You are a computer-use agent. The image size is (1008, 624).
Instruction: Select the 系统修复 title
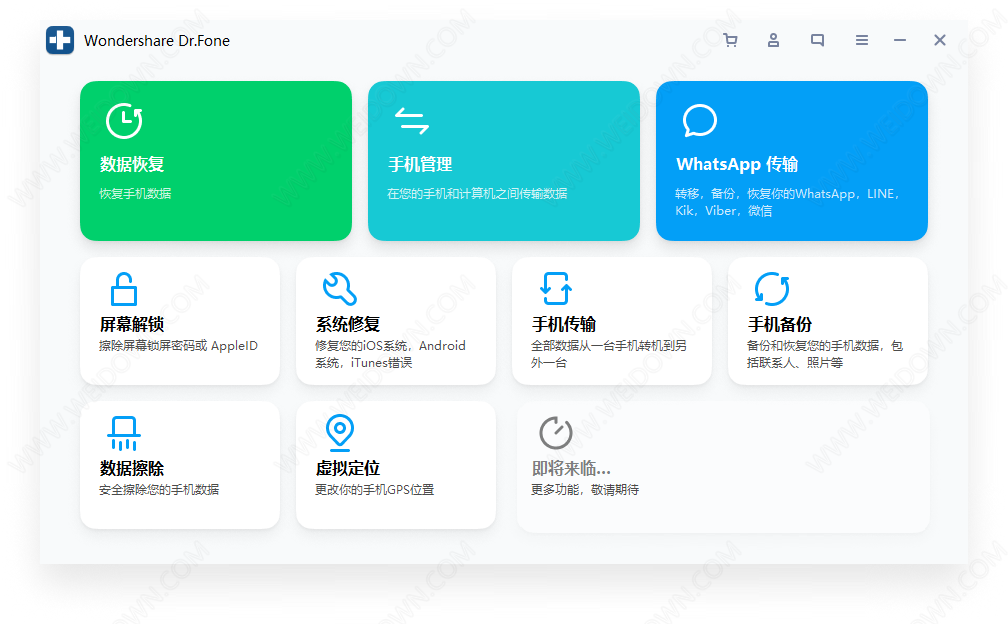pos(348,325)
